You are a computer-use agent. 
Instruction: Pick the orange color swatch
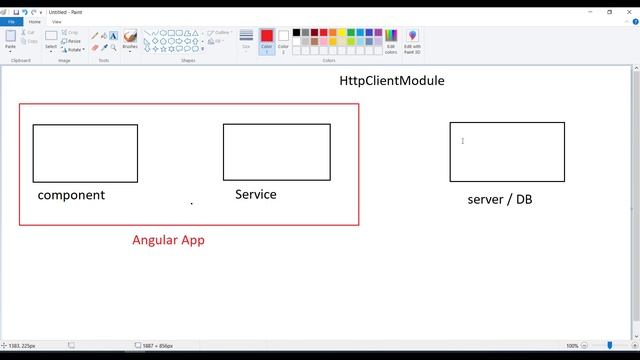[x=333, y=33]
